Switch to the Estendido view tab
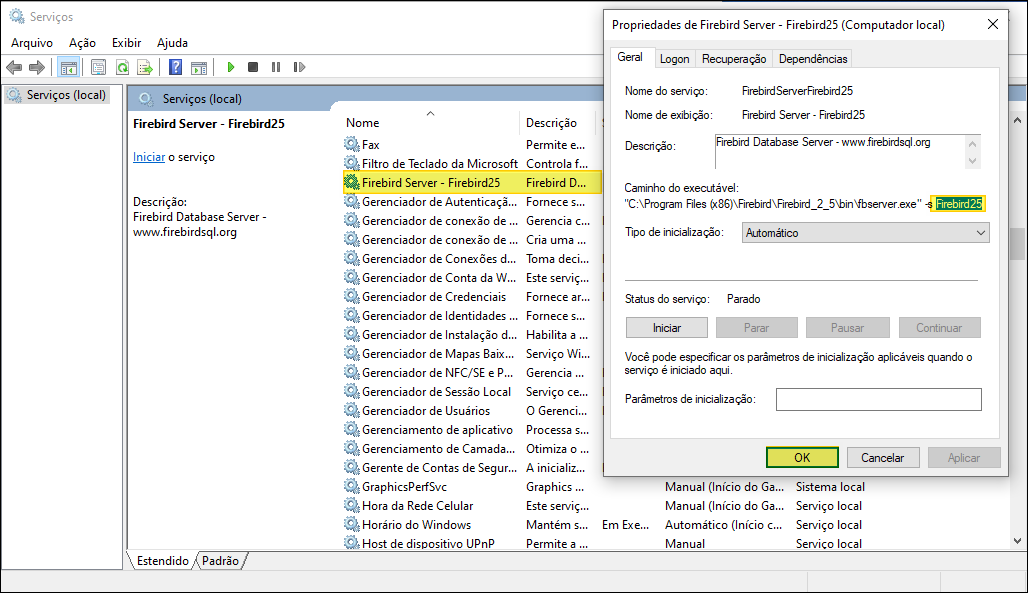Screen dimensions: 1028x593 click(163, 561)
